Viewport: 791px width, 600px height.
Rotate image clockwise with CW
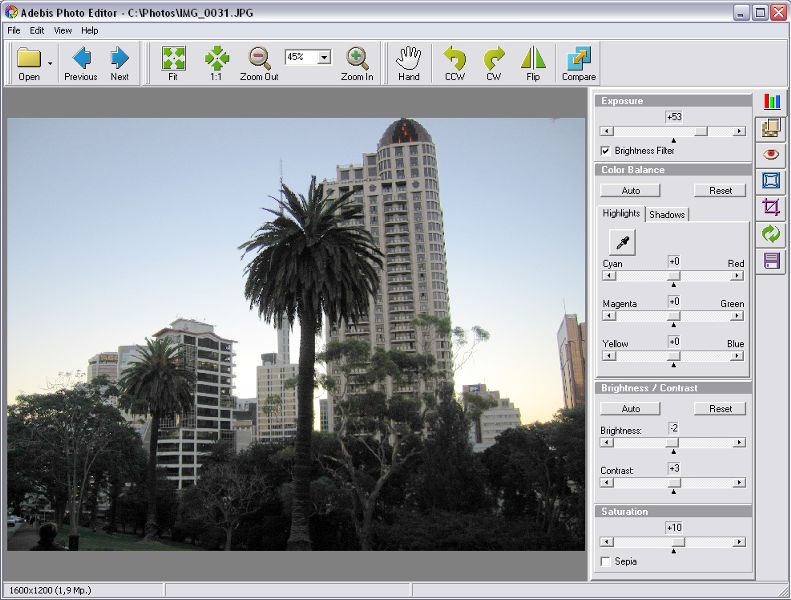493,64
